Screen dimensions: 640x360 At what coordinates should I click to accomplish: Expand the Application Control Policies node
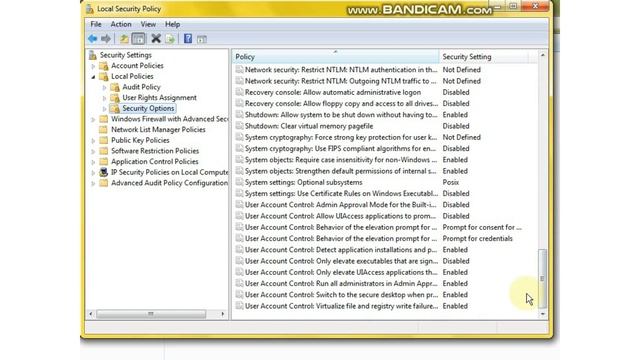tap(93, 162)
